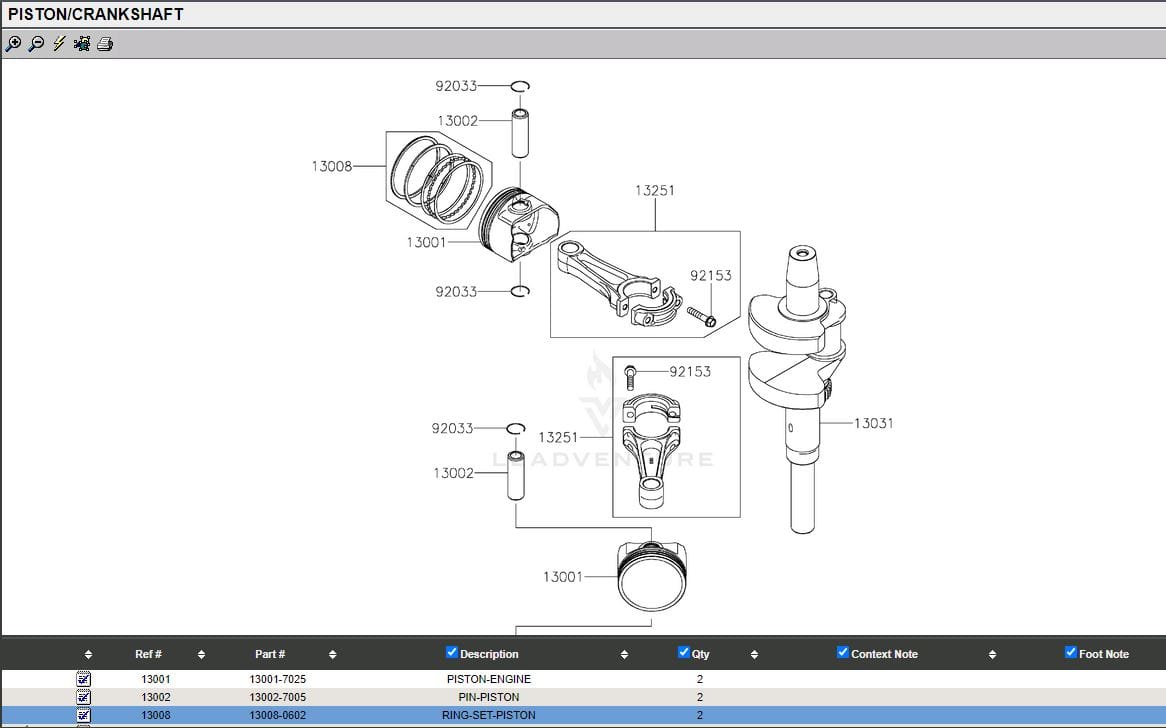Click the 13031 crankshaft label in diagram
Screen dimensions: 1166x728
873,423
